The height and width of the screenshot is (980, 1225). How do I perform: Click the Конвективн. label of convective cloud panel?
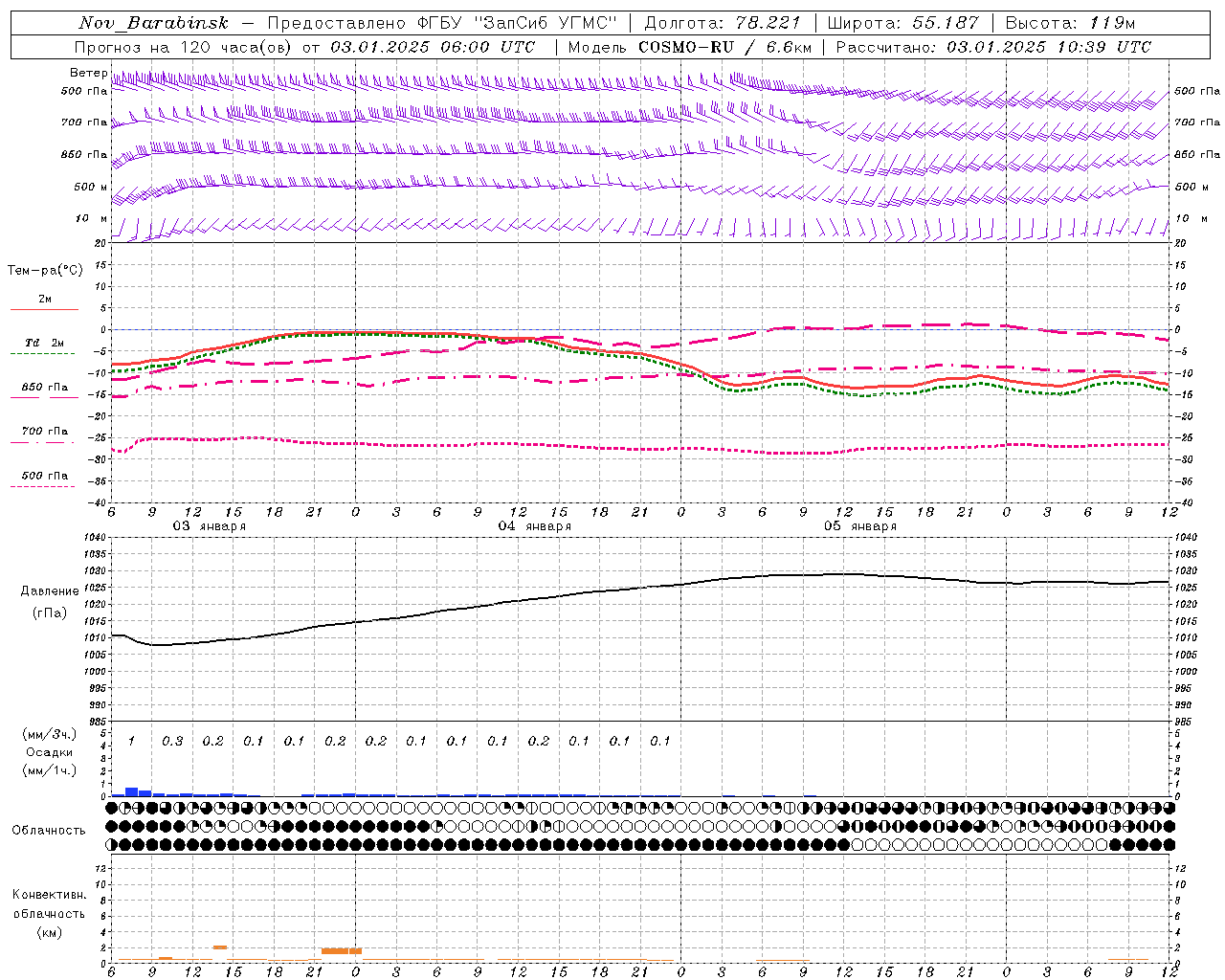coord(49,894)
